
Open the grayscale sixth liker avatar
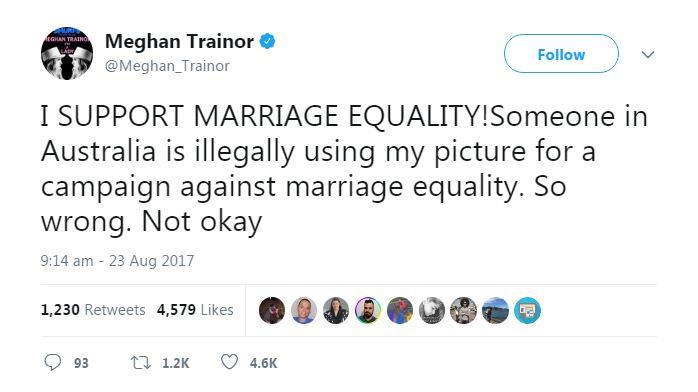tap(432, 311)
